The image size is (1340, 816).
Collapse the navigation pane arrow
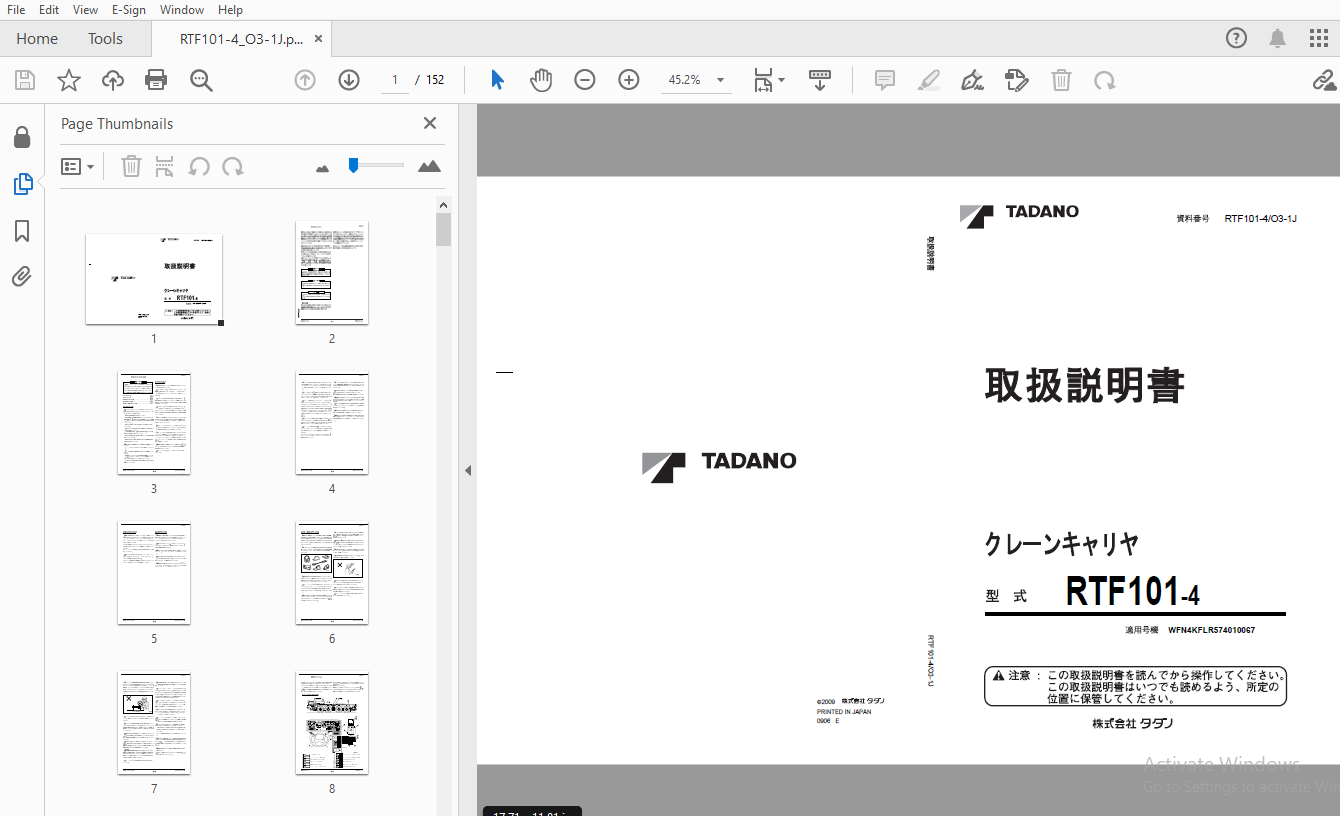click(x=467, y=470)
